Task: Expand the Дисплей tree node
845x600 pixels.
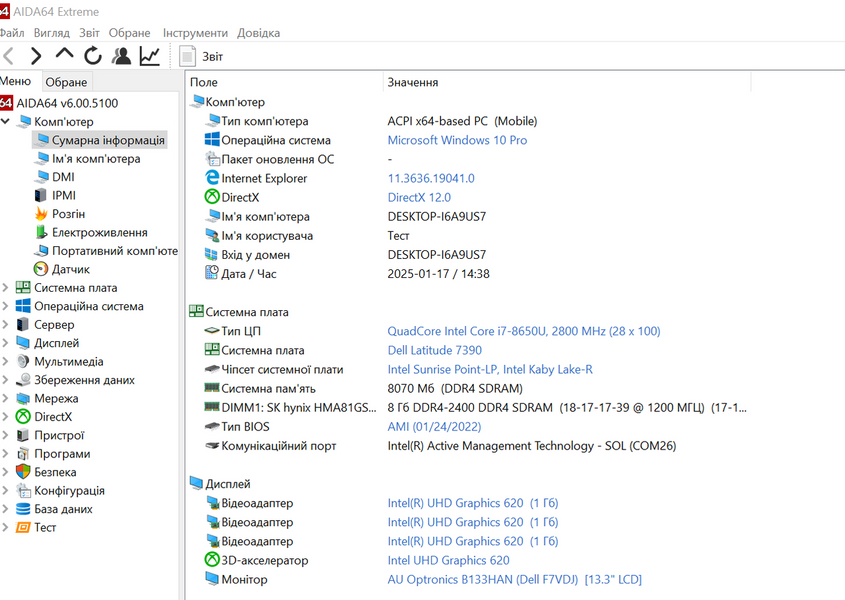Action: [x=5, y=343]
